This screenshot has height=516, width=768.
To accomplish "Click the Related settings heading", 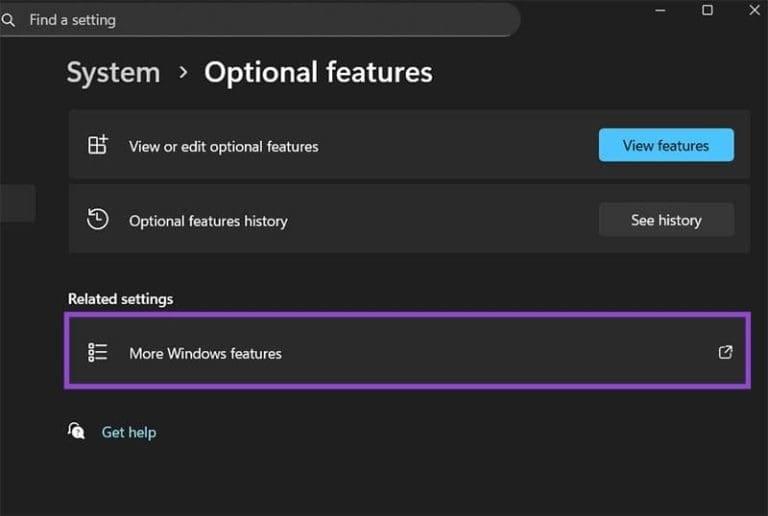I will click(x=120, y=299).
